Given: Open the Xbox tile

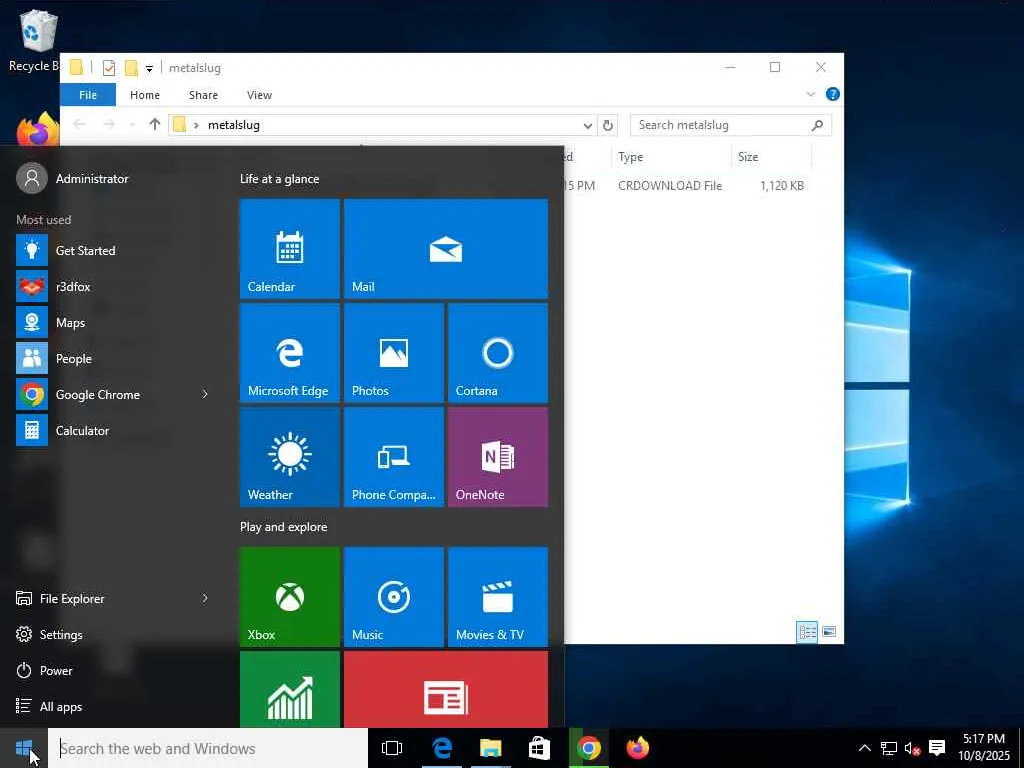Looking at the screenshot, I should [x=290, y=597].
